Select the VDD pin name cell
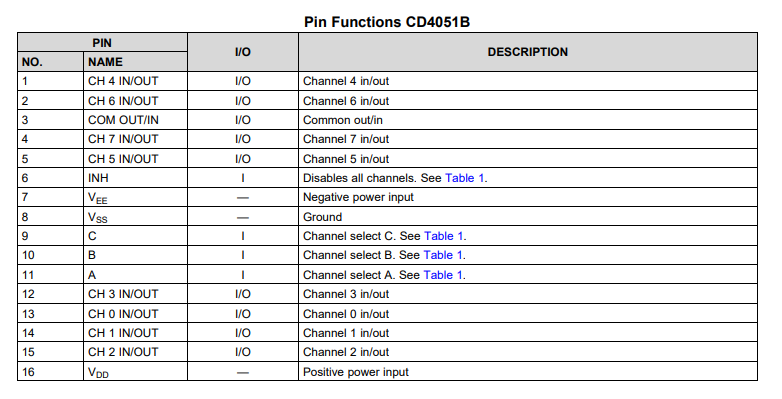 point(135,372)
